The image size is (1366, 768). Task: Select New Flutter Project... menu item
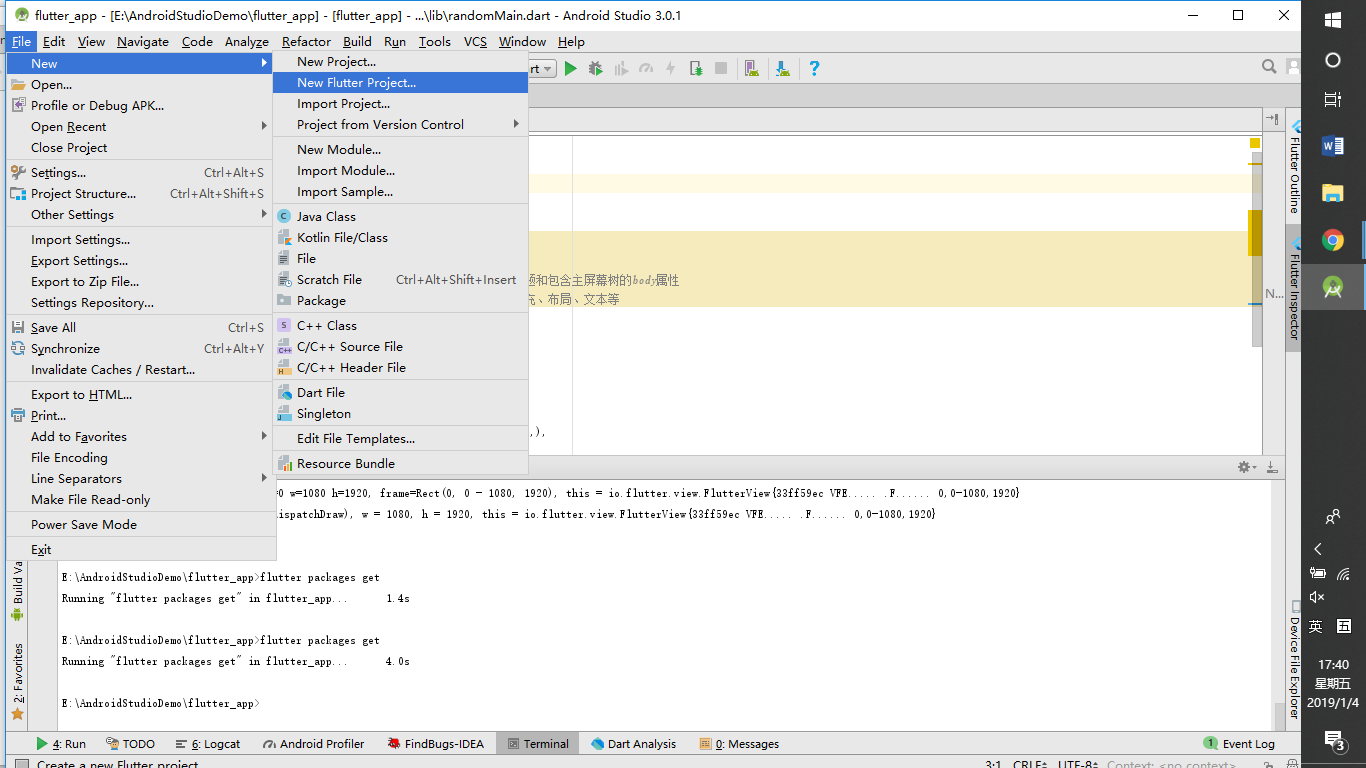click(400, 83)
